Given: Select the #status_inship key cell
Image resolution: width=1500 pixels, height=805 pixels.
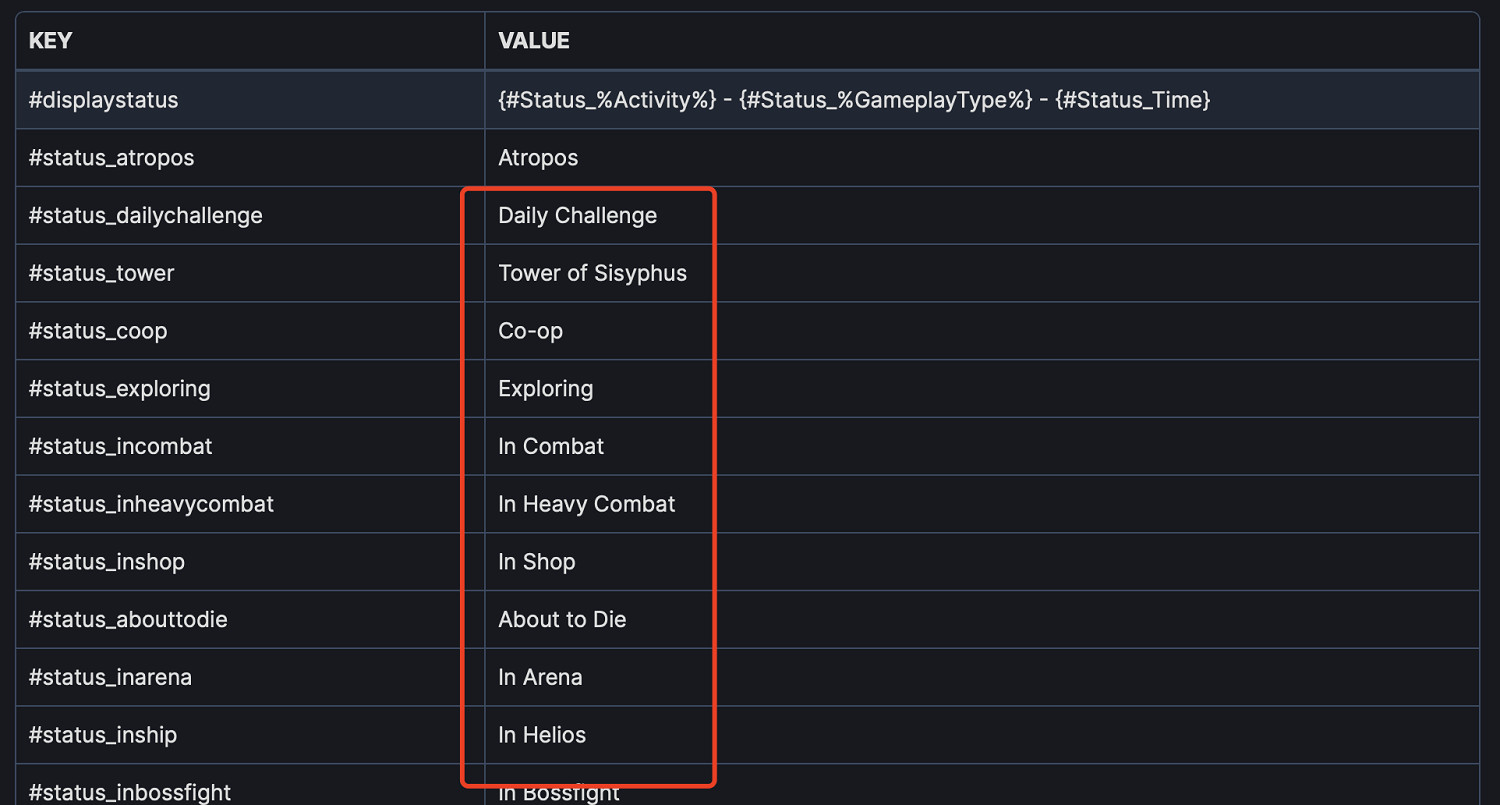Looking at the screenshot, I should (x=103, y=735).
